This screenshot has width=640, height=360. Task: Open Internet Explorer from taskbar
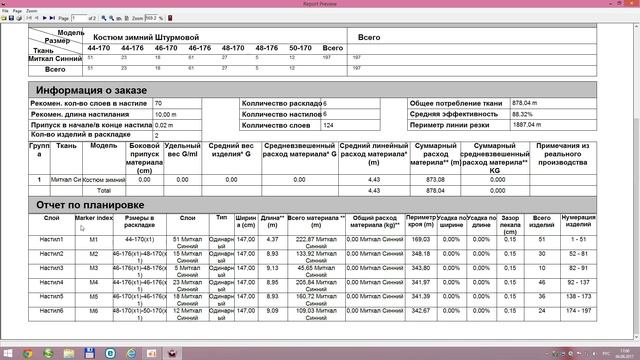point(131,353)
